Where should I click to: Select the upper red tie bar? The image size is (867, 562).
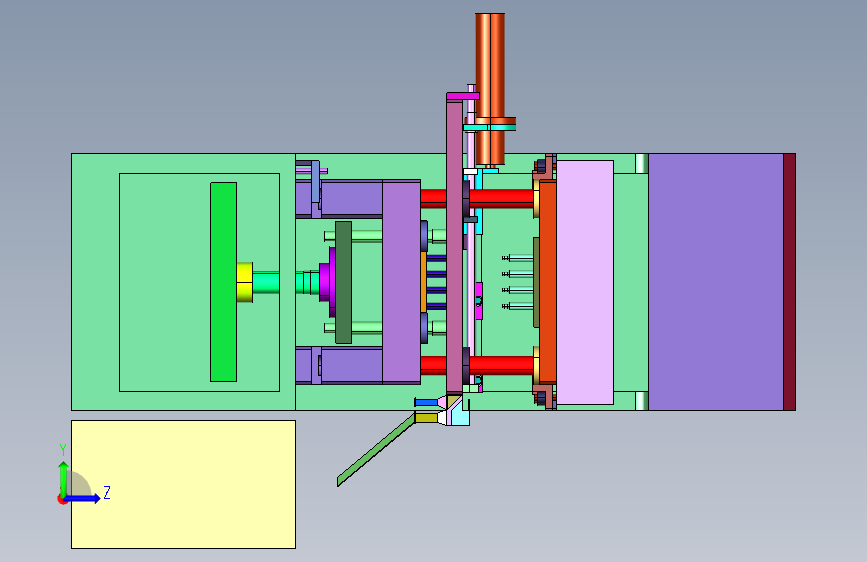pos(500,198)
